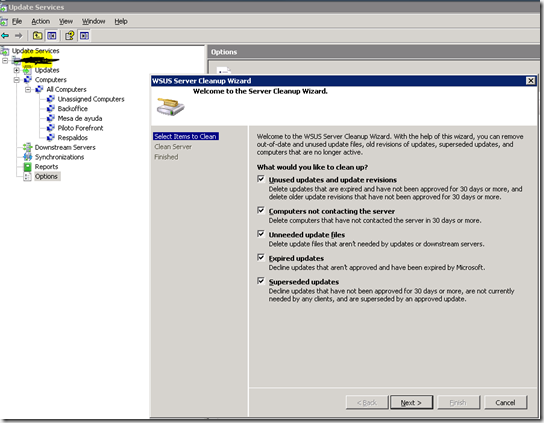Click the Options pane header

[x=373, y=52]
